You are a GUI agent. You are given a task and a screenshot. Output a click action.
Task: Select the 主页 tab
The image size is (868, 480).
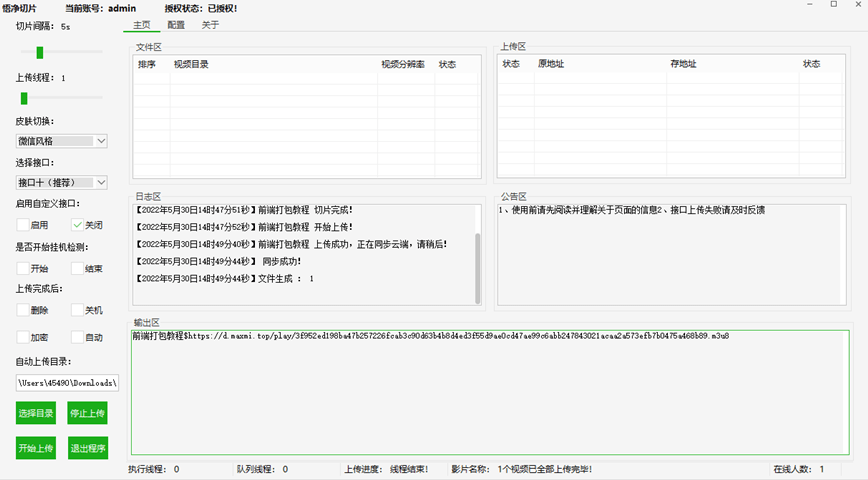(141, 25)
